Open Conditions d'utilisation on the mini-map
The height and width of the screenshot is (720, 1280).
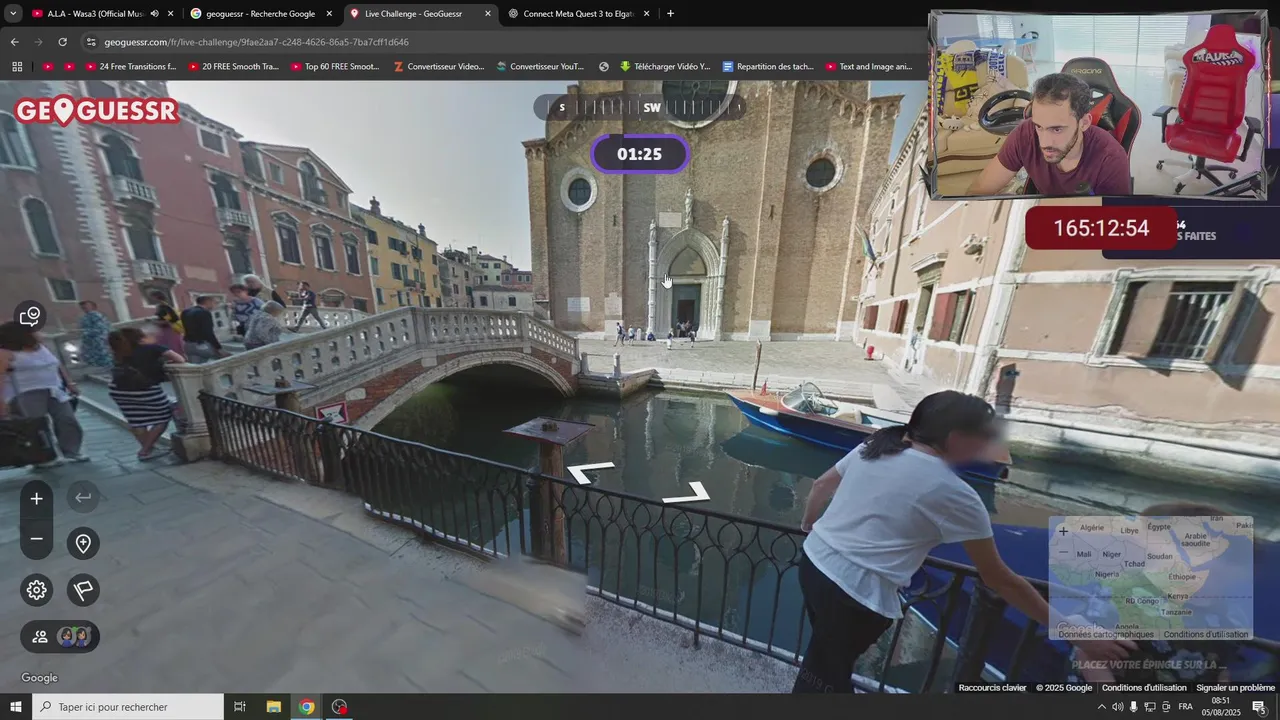point(1206,635)
